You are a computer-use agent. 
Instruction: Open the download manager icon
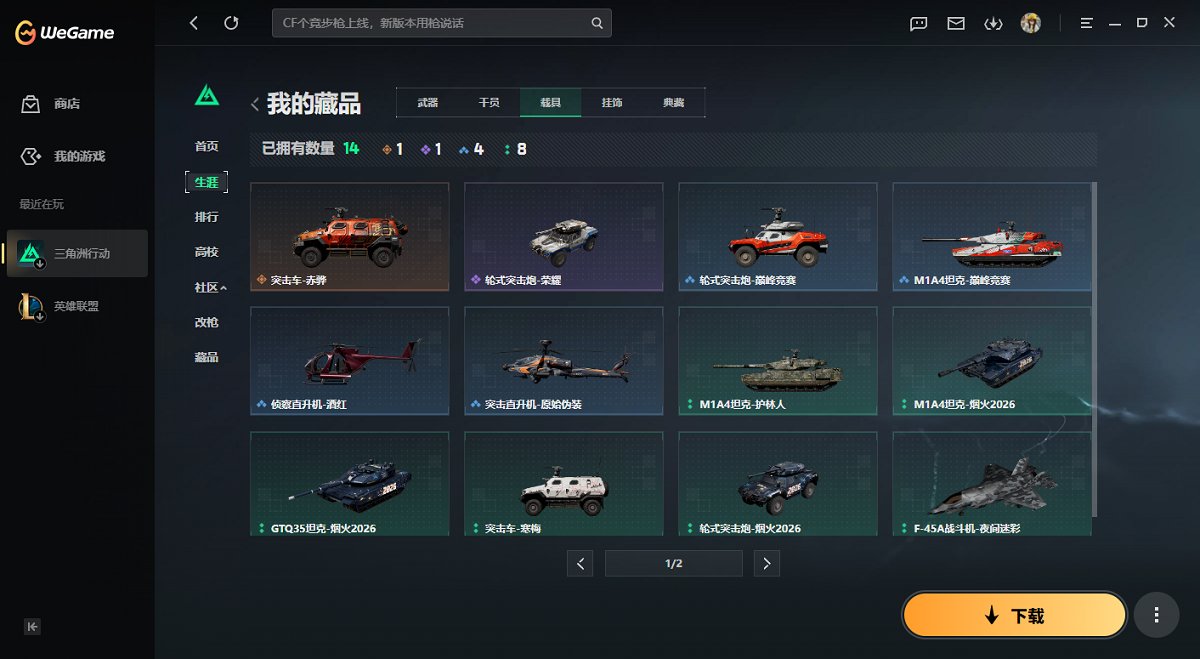tap(993, 22)
